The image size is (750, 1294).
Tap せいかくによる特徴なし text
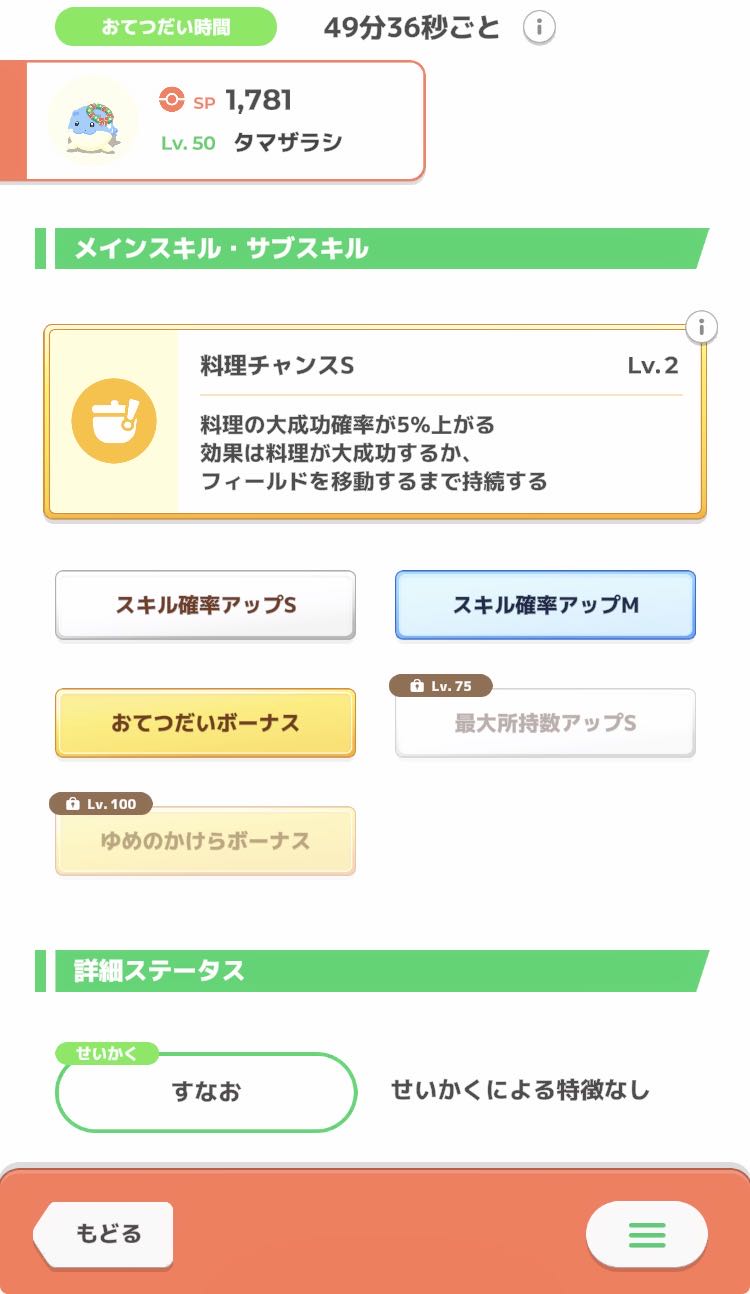[520, 1090]
